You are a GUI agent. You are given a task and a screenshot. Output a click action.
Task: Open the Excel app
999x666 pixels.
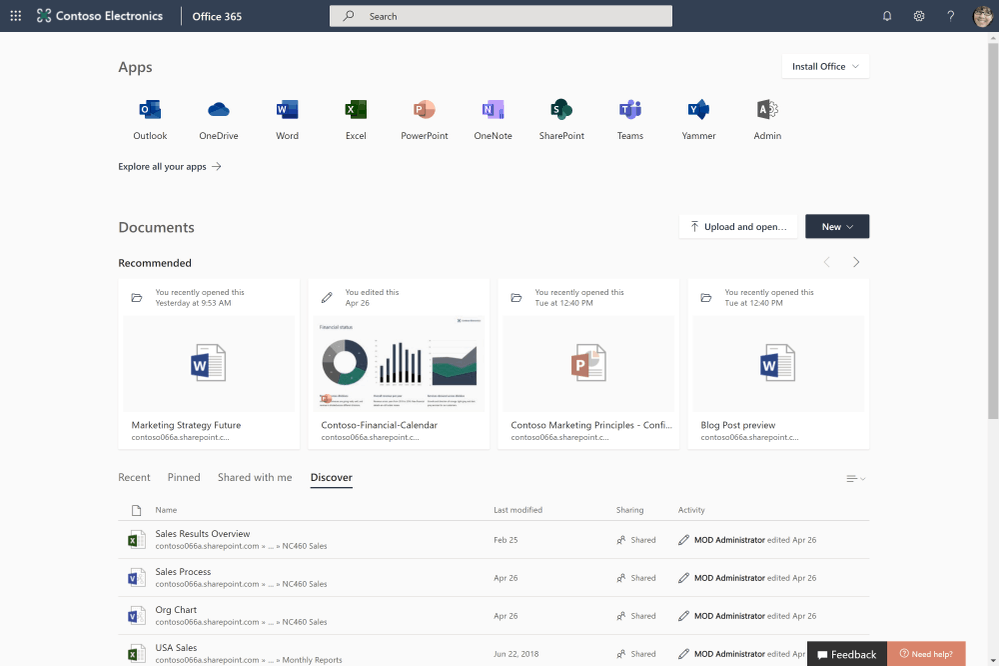pyautogui.click(x=355, y=111)
